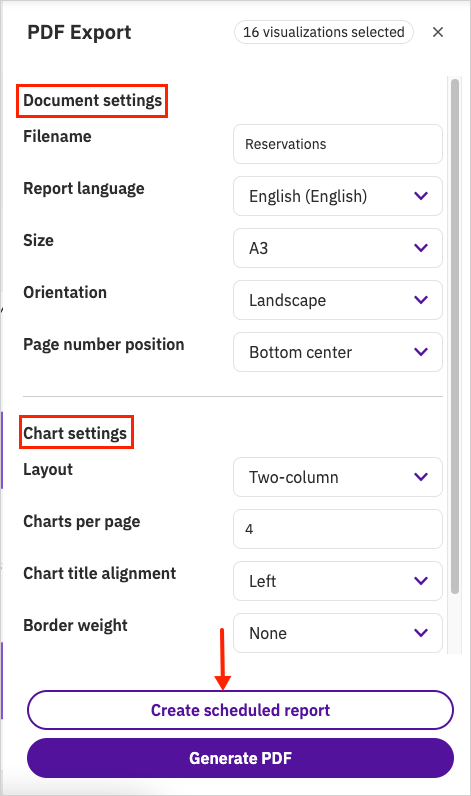The image size is (471, 796).
Task: Click the Orientation chevron icon
Action: (x=421, y=300)
